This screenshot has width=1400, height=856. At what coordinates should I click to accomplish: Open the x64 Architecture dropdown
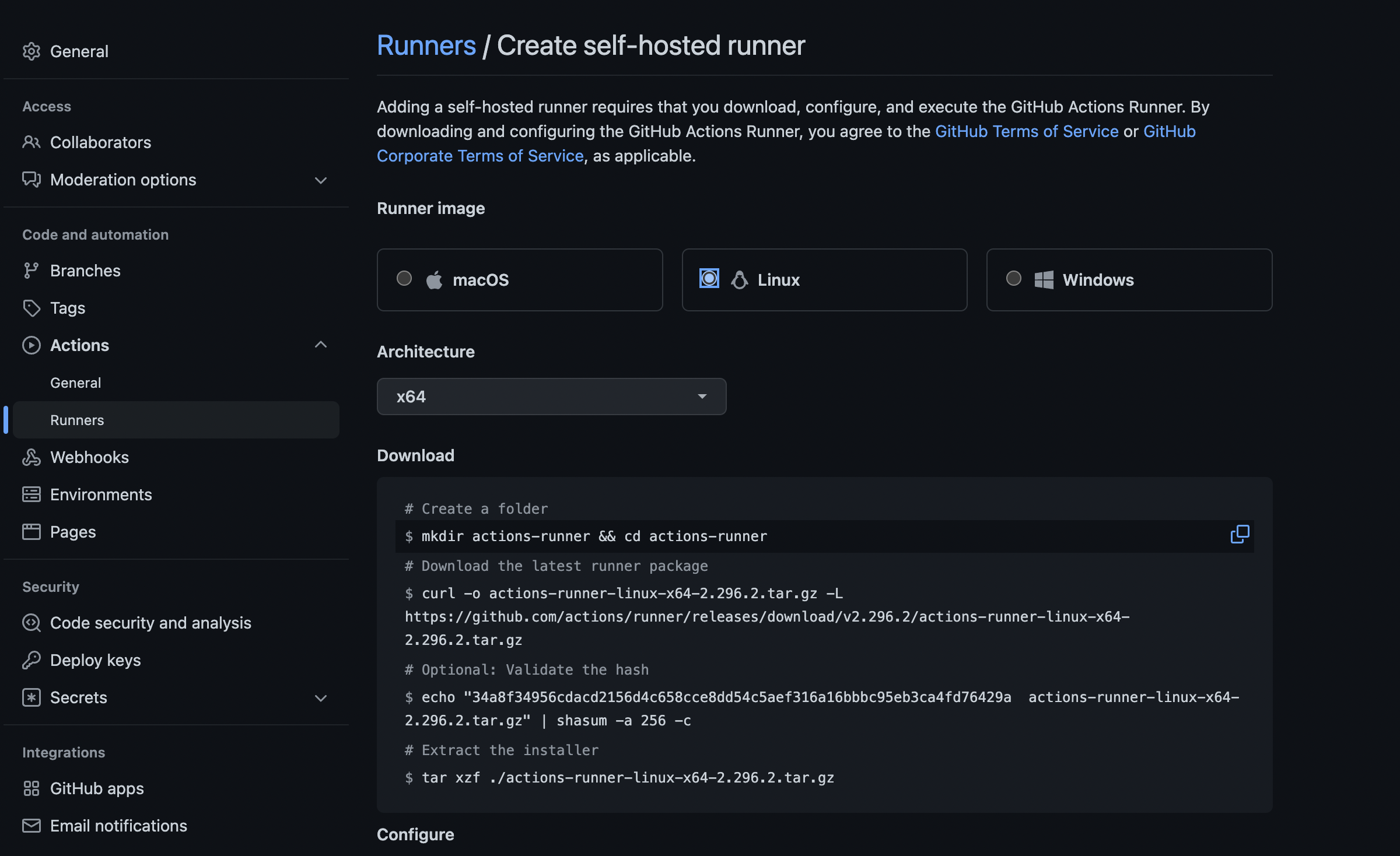coord(551,397)
